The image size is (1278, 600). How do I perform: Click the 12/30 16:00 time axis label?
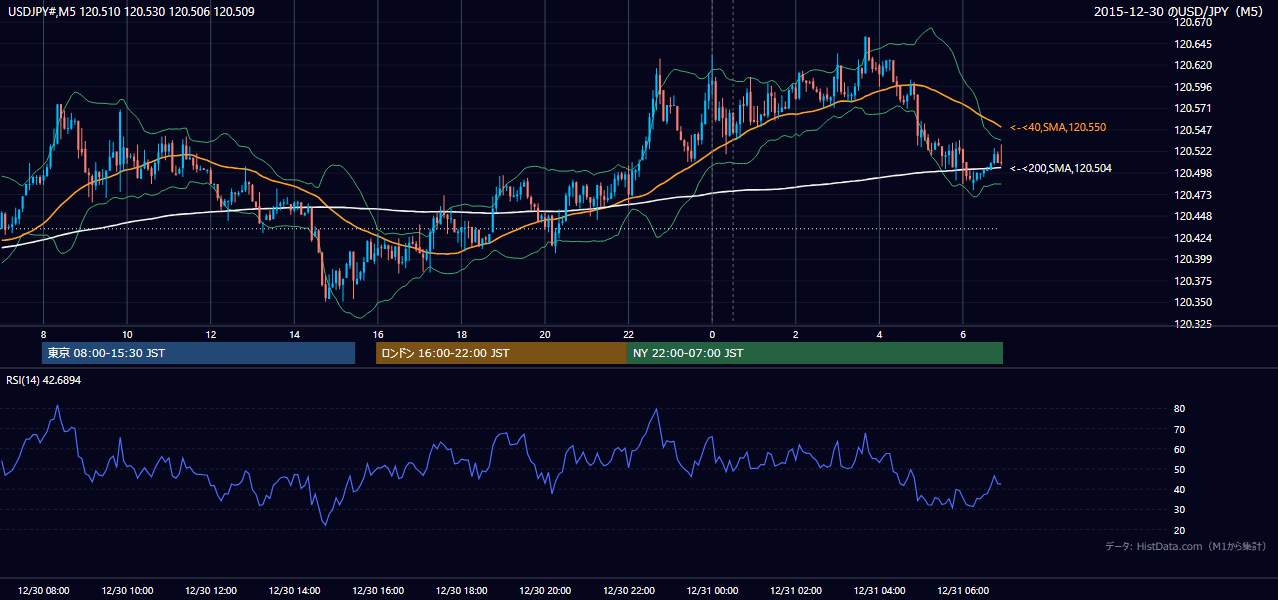coord(377,591)
